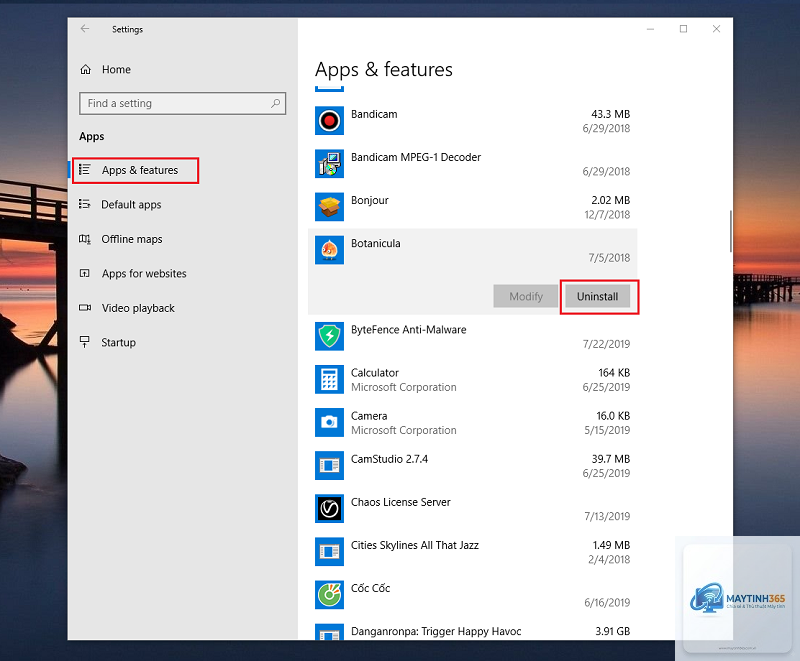Close the Settings window

[716, 29]
